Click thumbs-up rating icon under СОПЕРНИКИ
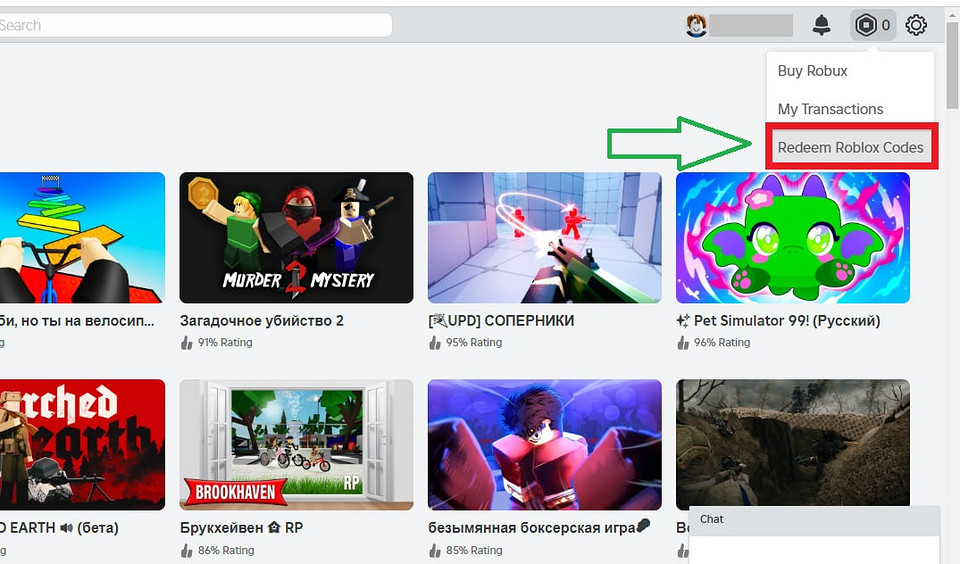The width and height of the screenshot is (960, 564). click(x=434, y=343)
